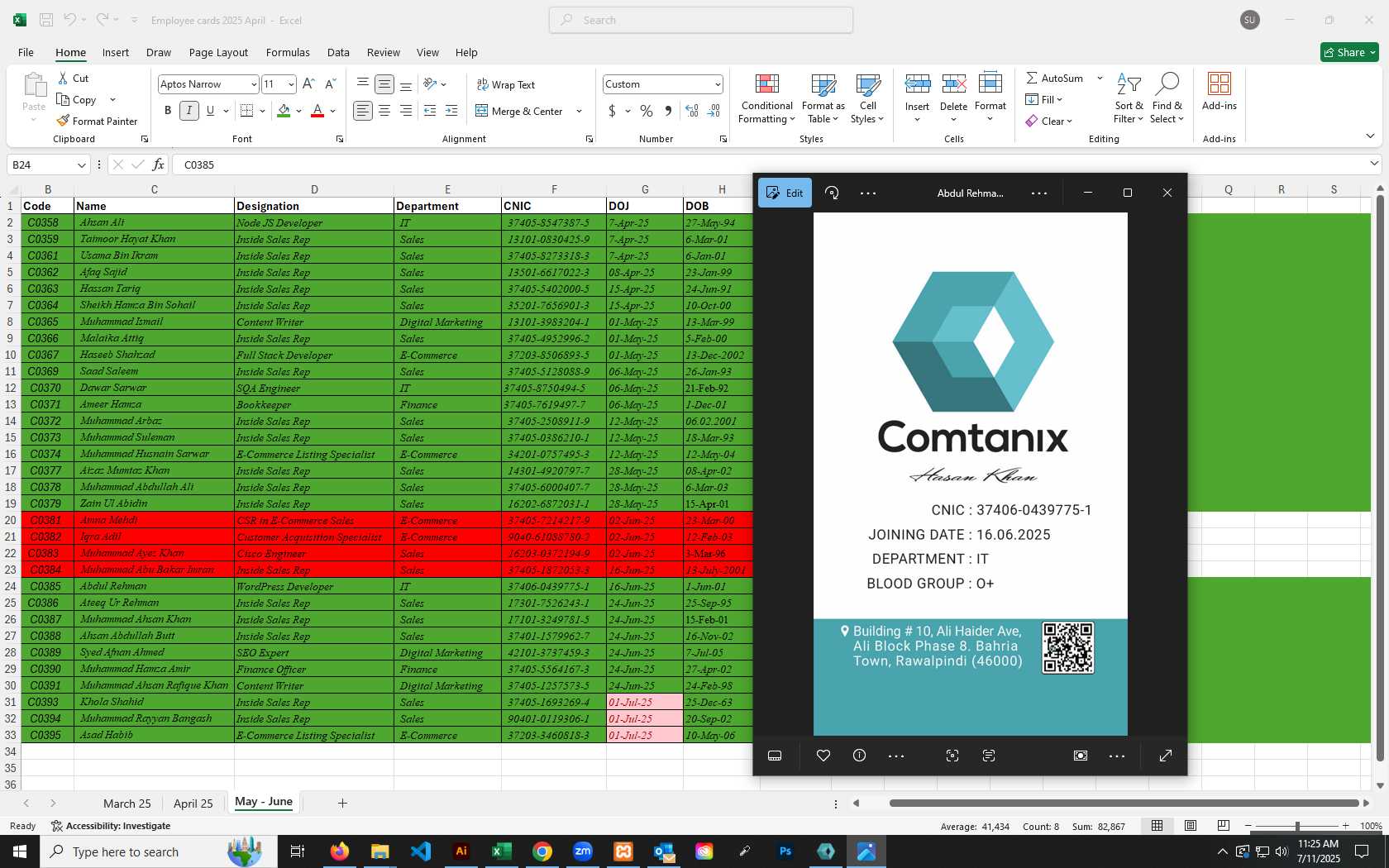1389x868 pixels.
Task: Expand the AutoSum dropdown arrow
Action: click(1100, 78)
